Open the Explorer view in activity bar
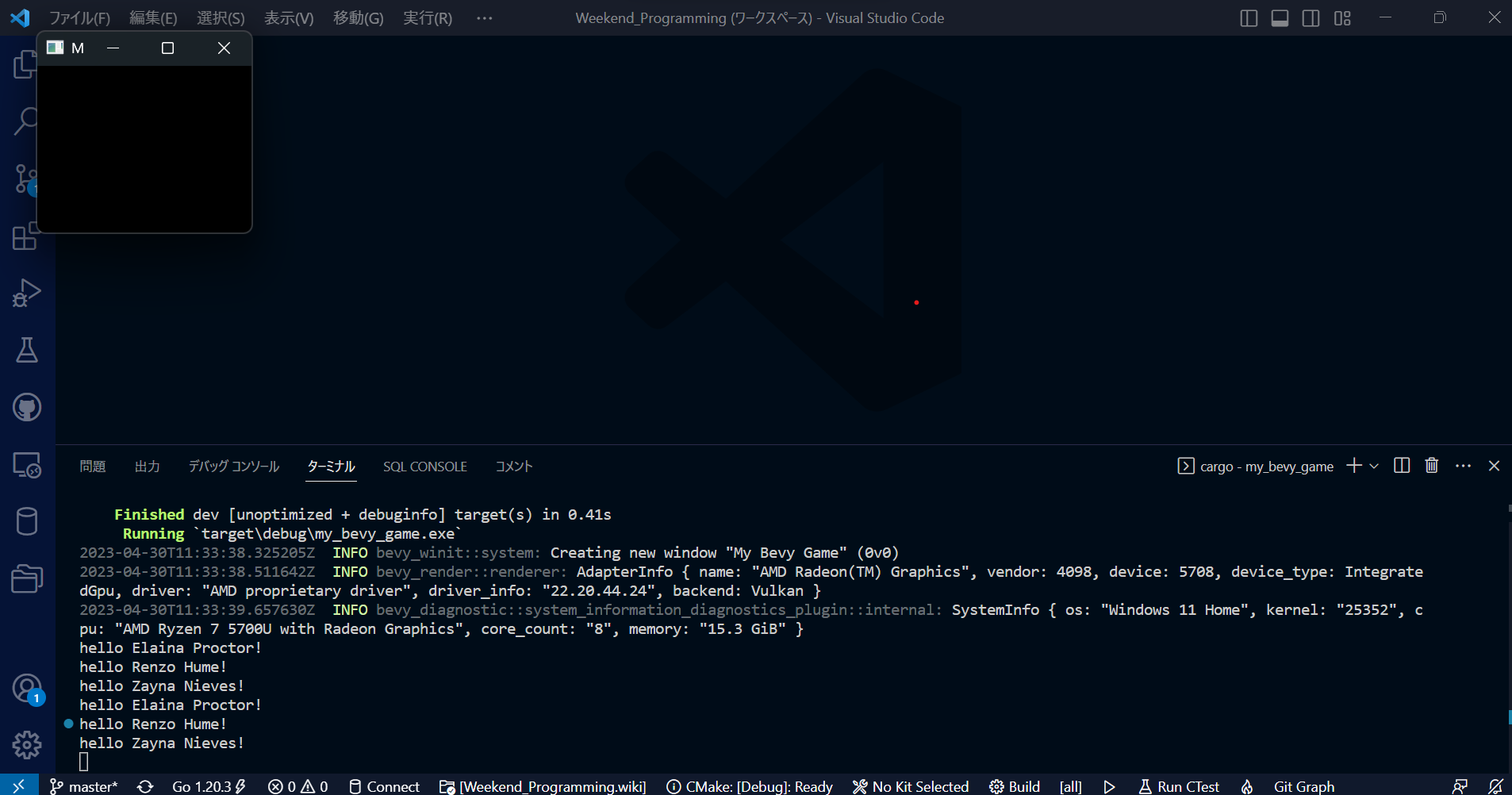 tap(25, 65)
